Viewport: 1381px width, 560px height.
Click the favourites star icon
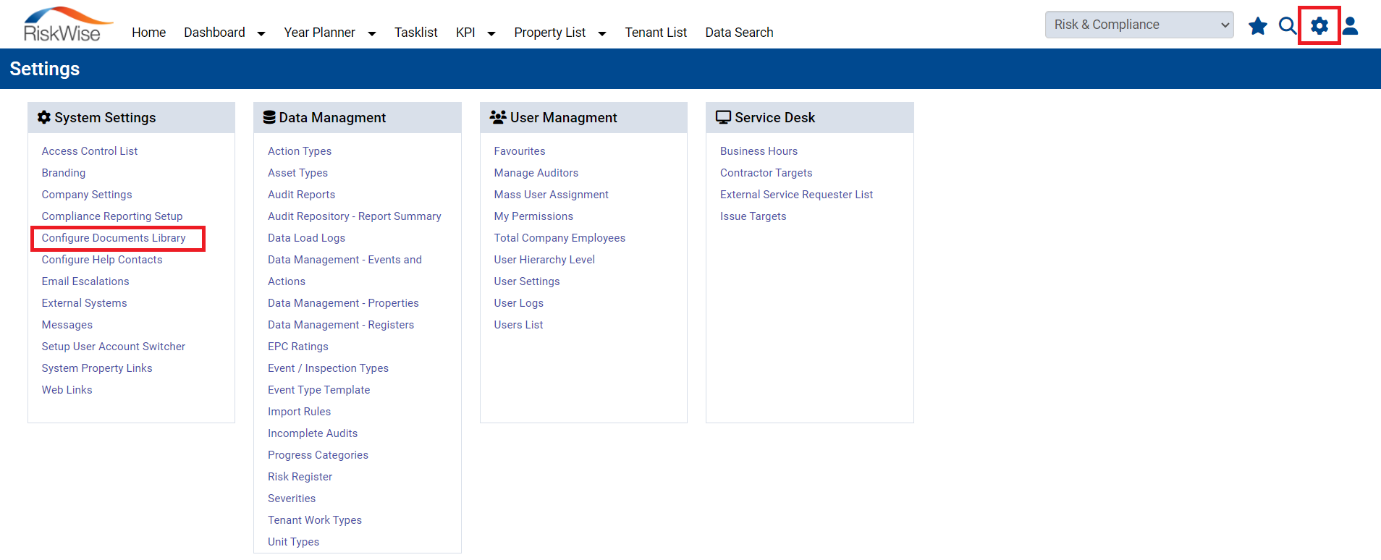[x=1258, y=26]
